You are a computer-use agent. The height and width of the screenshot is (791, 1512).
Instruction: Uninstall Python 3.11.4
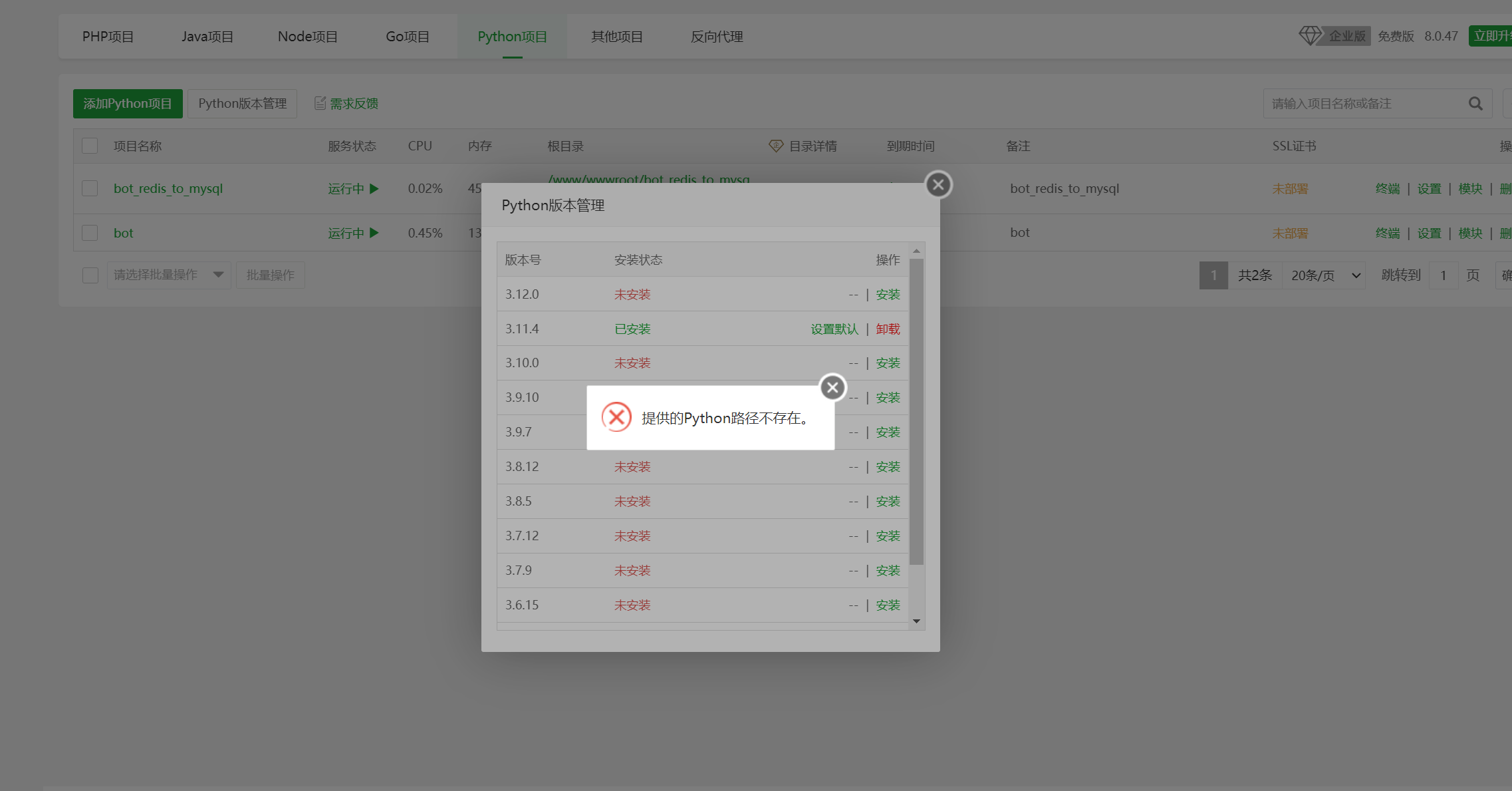888,329
